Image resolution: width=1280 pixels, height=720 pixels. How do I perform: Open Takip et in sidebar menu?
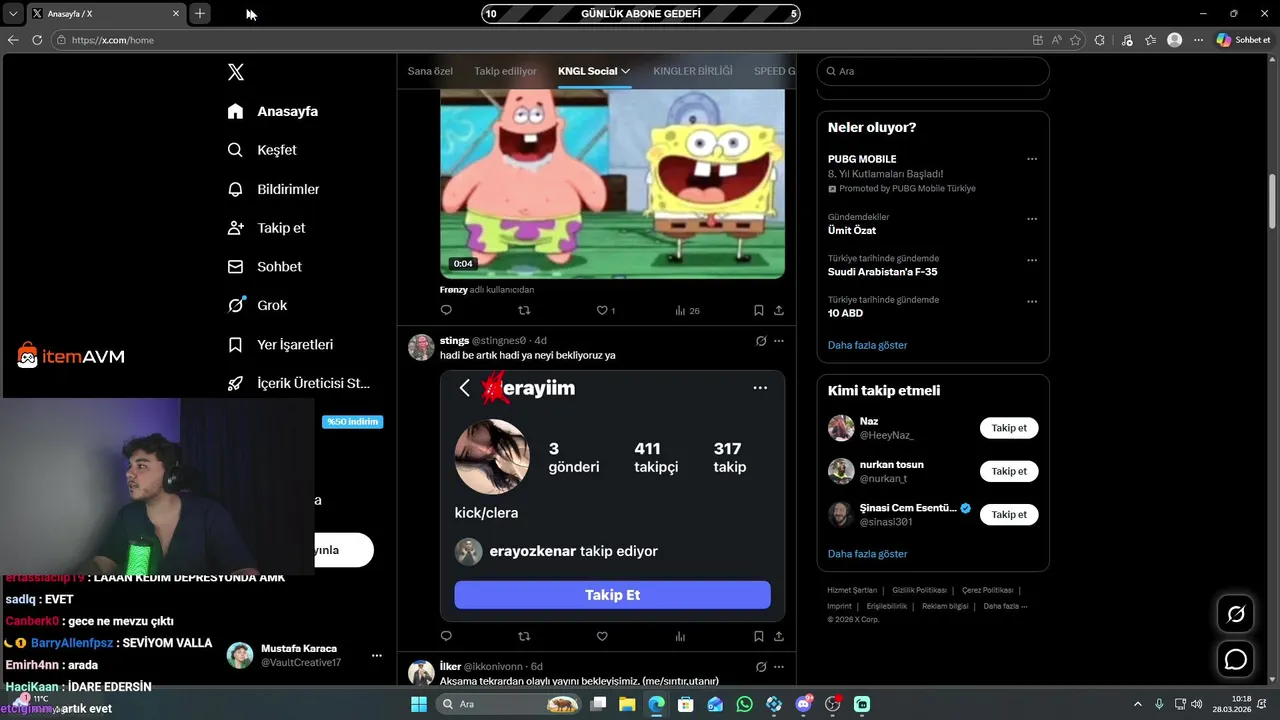click(267, 228)
